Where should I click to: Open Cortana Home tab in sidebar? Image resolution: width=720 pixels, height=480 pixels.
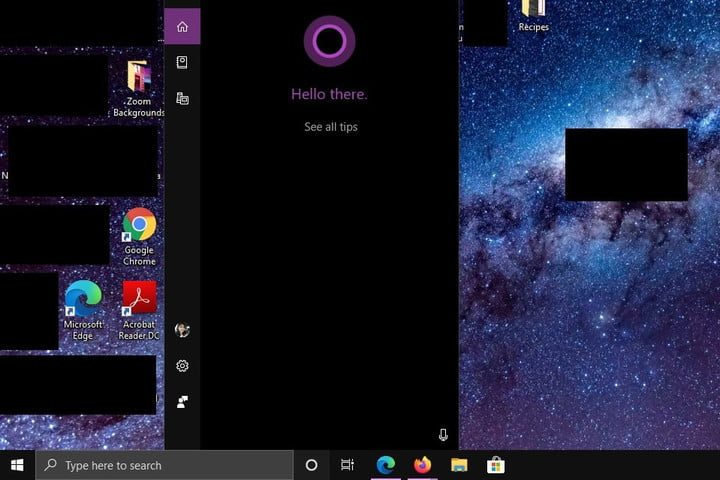182,26
